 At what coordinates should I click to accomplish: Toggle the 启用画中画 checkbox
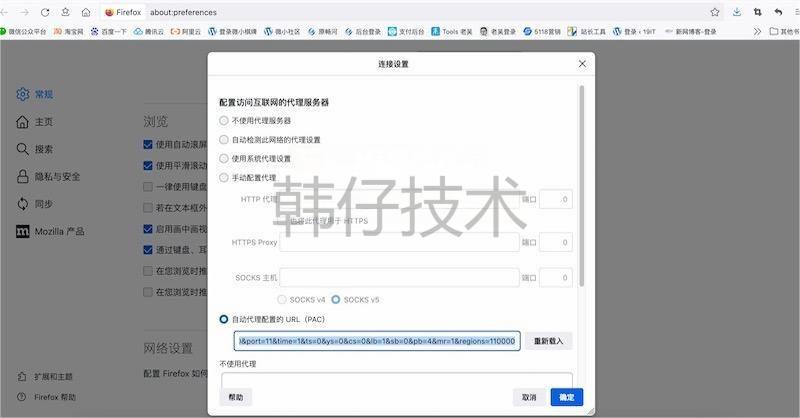pyautogui.click(x=148, y=229)
